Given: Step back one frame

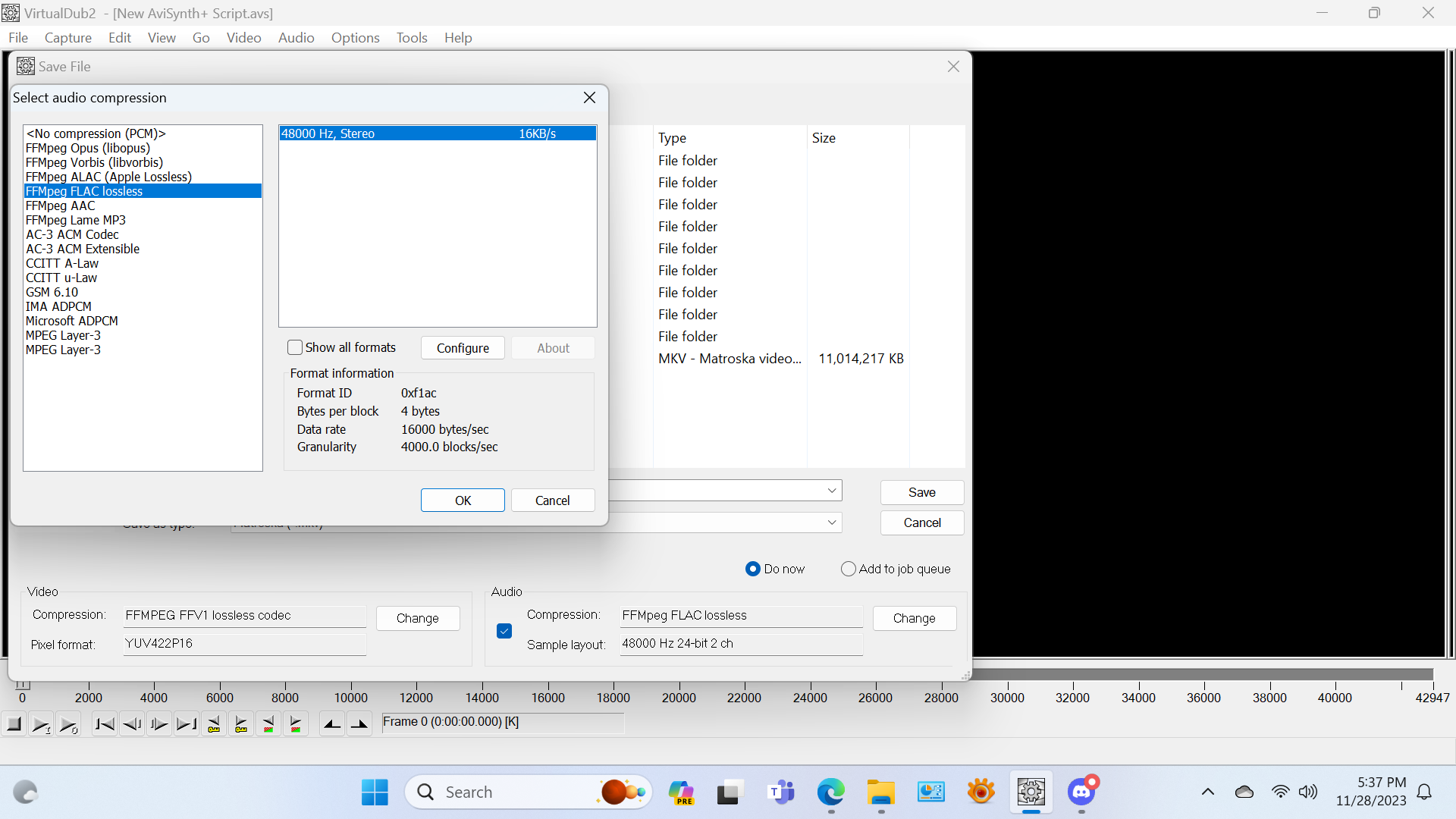Looking at the screenshot, I should coord(132,724).
